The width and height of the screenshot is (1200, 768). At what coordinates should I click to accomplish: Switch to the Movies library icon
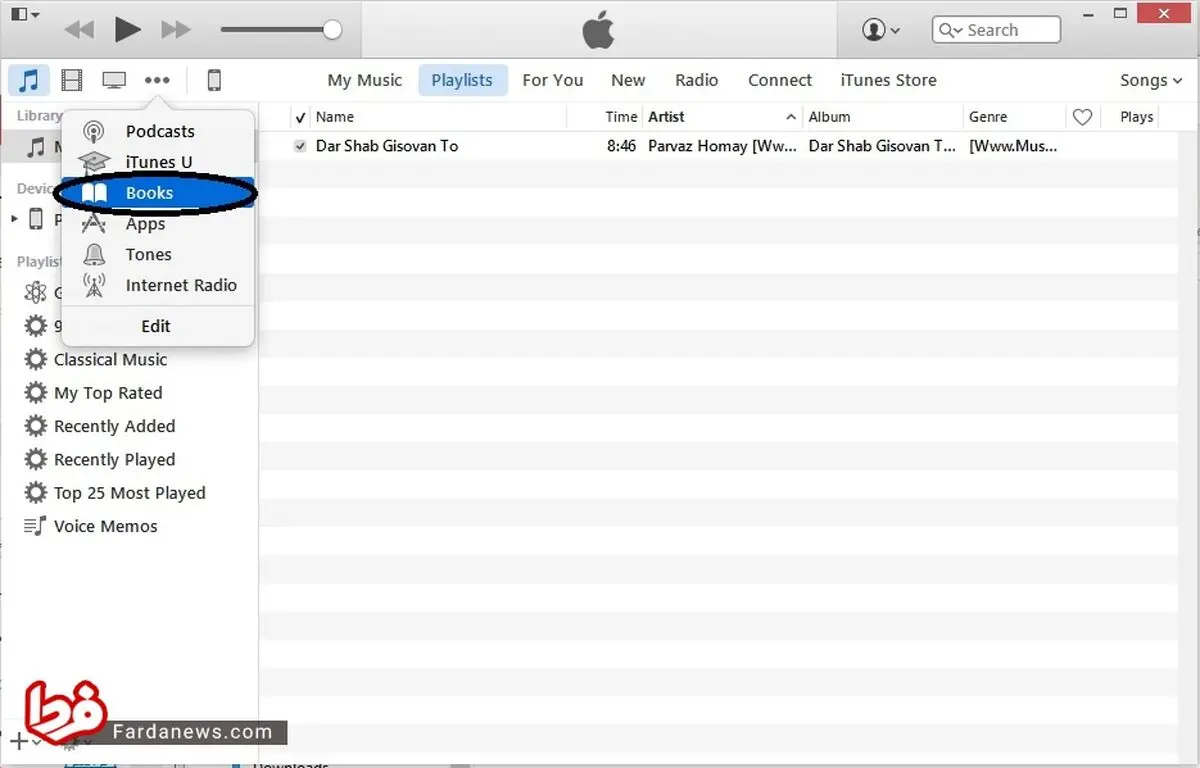71,80
